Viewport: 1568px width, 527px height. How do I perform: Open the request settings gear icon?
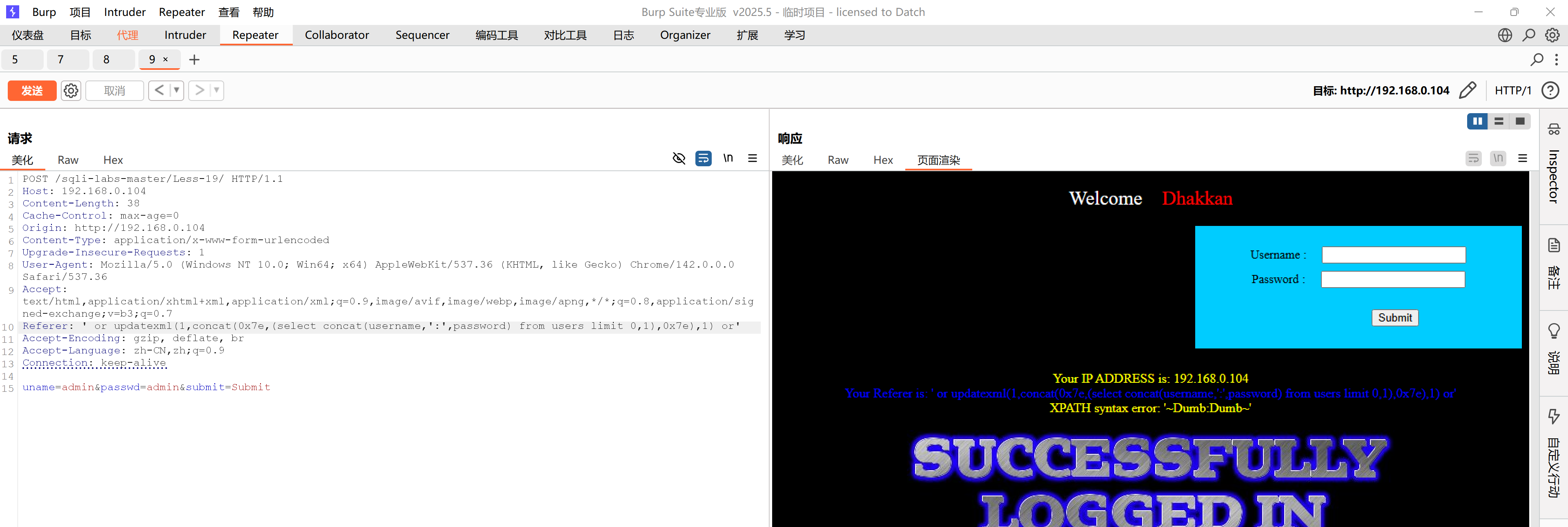click(x=71, y=91)
